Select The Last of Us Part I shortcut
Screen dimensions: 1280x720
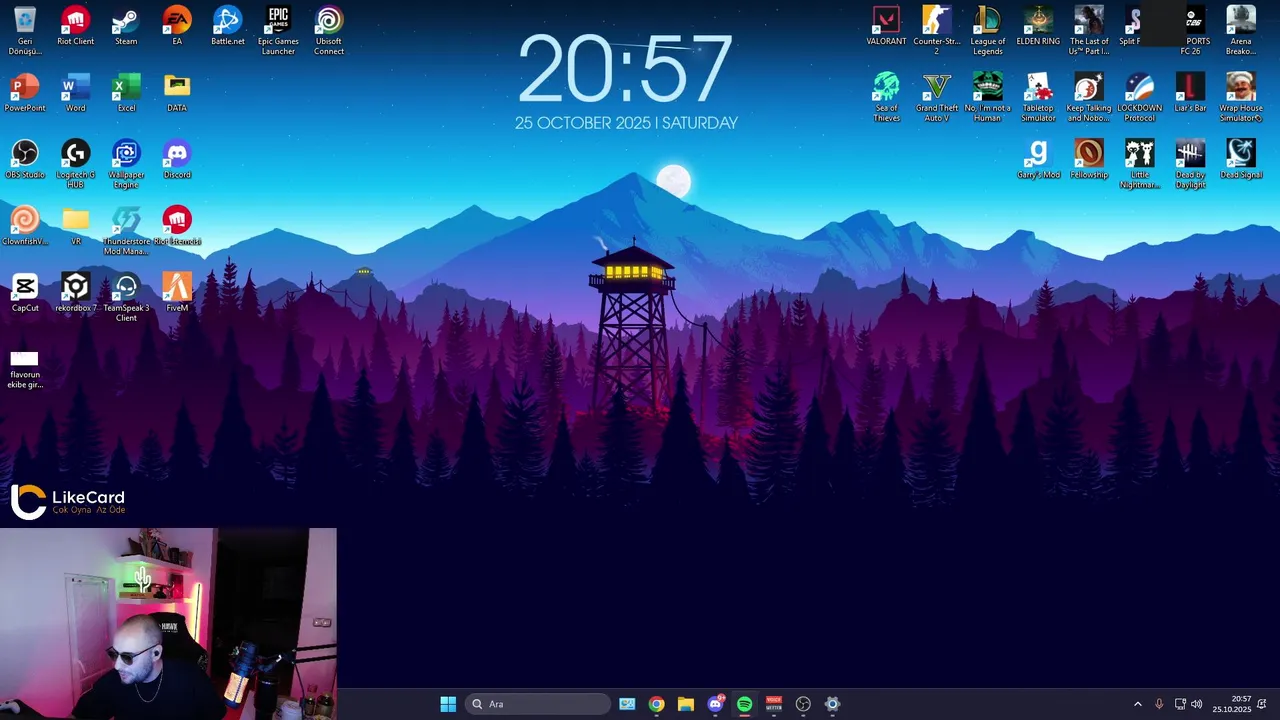(1089, 31)
